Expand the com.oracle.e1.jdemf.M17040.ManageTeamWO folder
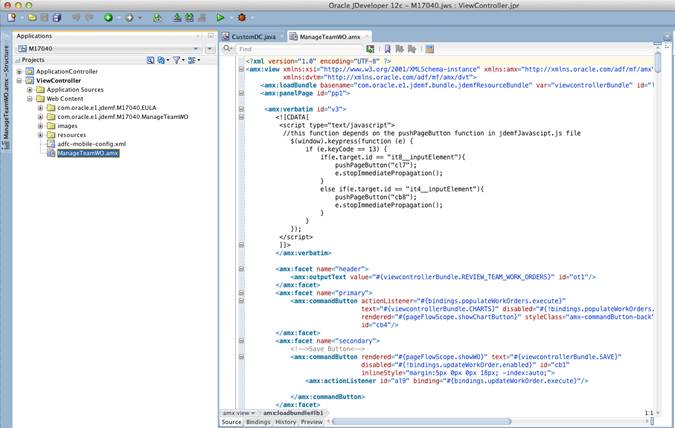This screenshot has height=428, width=675. pyautogui.click(x=40, y=117)
